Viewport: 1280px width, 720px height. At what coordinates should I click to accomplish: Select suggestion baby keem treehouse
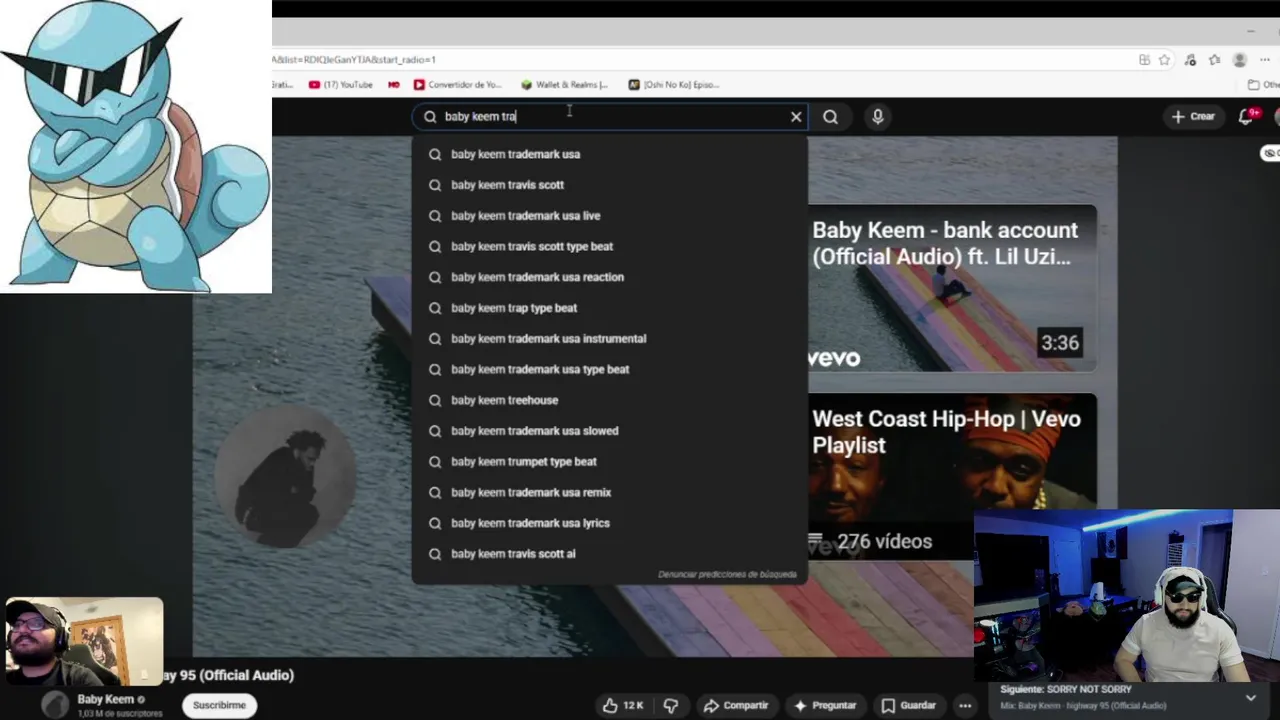[610, 400]
